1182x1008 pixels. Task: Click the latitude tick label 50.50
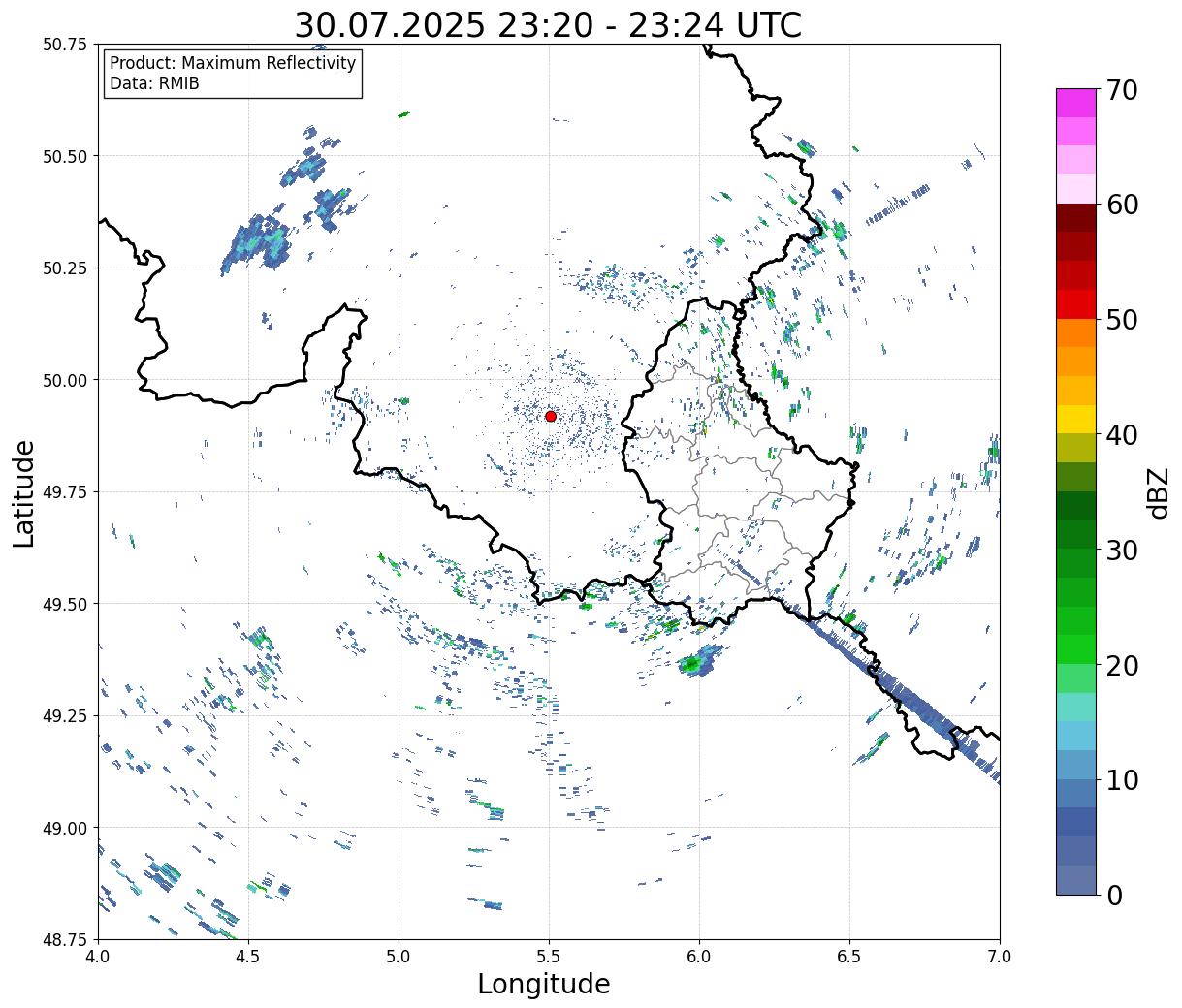point(65,156)
